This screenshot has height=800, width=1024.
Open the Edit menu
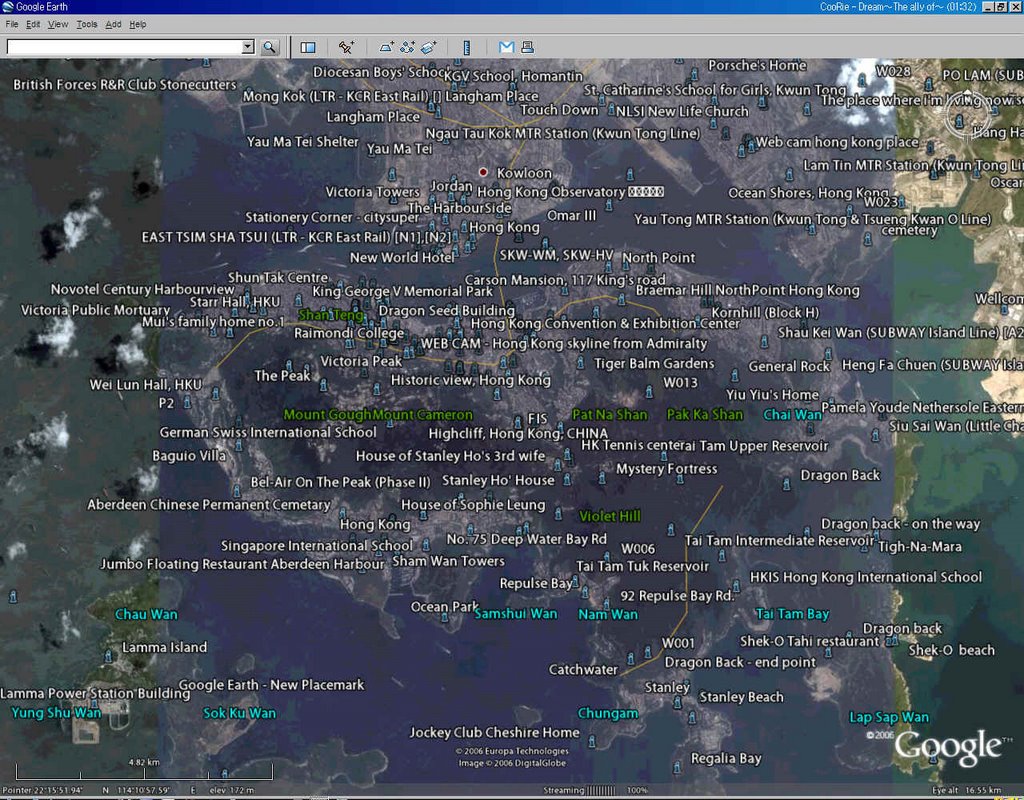click(x=33, y=24)
